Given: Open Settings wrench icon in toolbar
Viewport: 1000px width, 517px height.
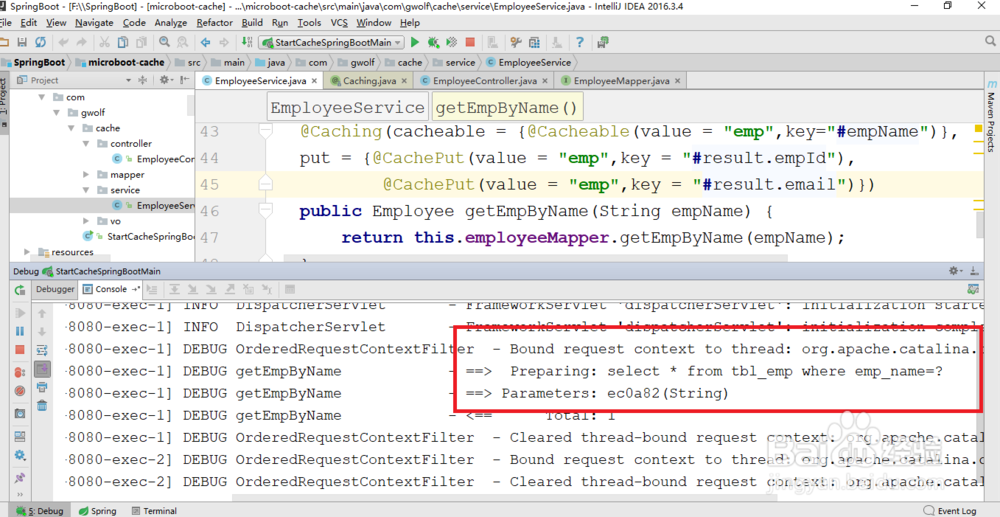Looking at the screenshot, I should coord(516,43).
